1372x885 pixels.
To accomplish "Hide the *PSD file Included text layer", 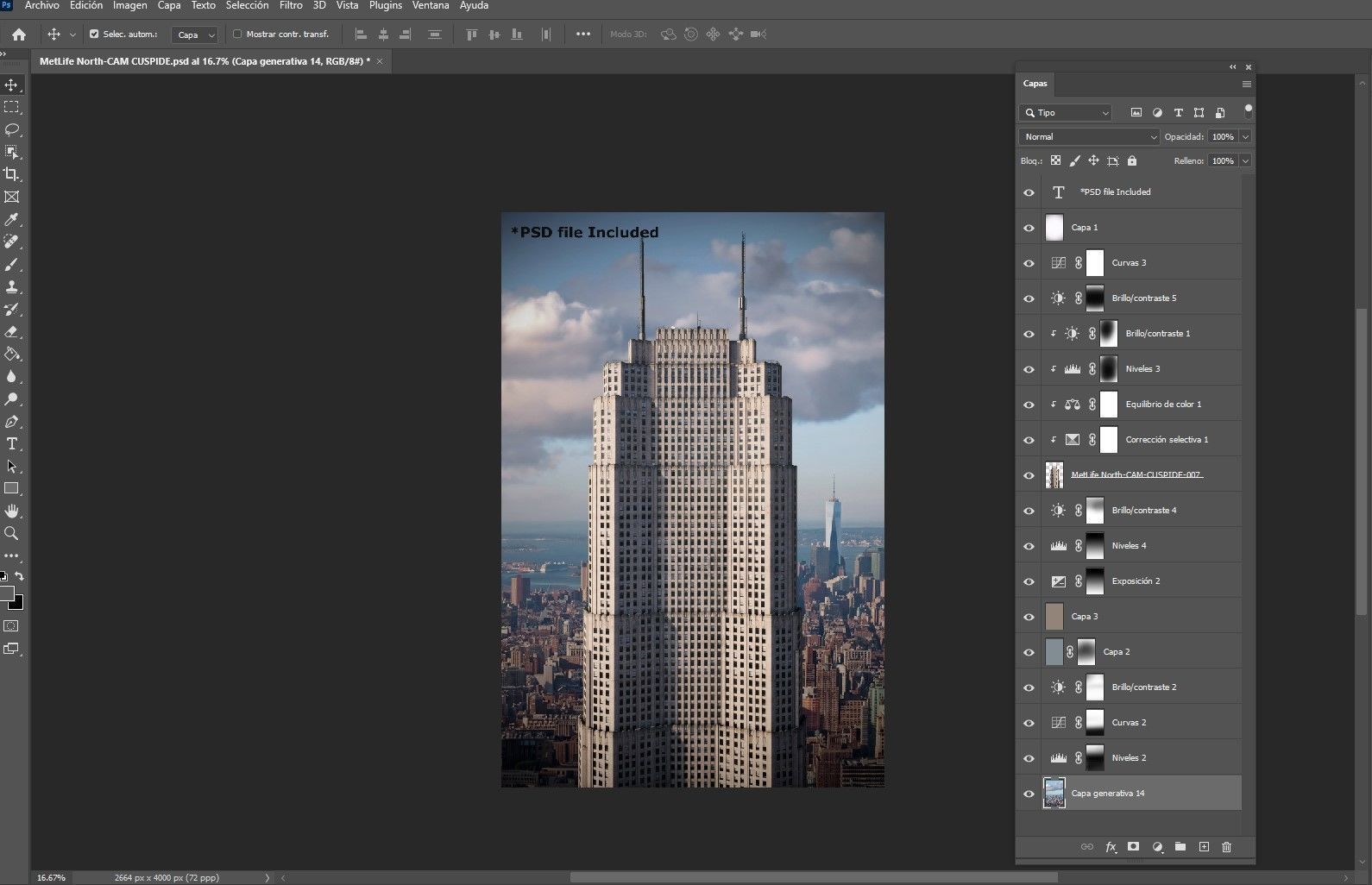I will coord(1029,192).
